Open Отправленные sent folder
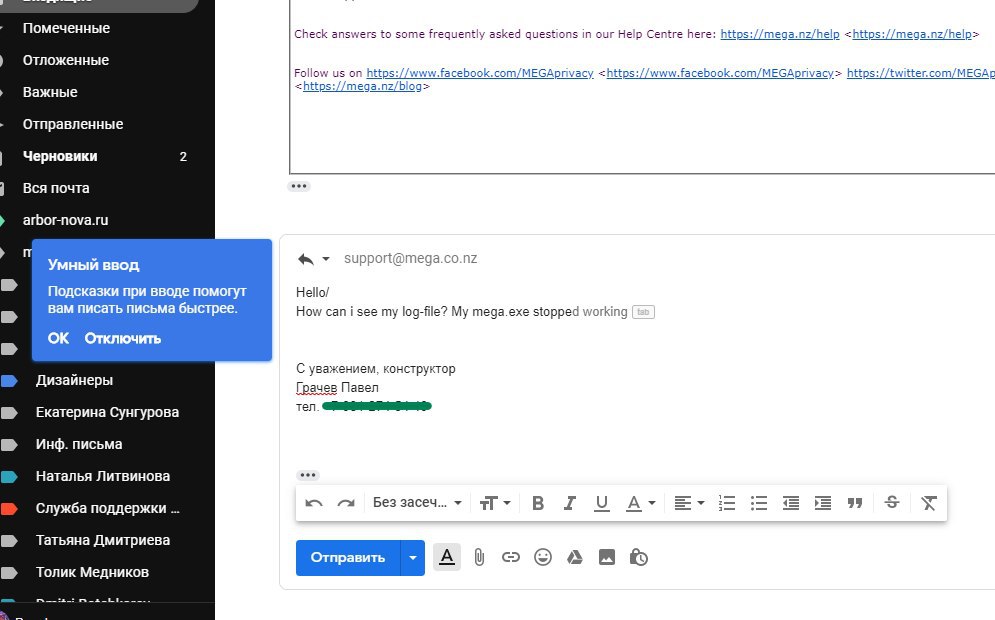995x620 pixels. (x=73, y=124)
